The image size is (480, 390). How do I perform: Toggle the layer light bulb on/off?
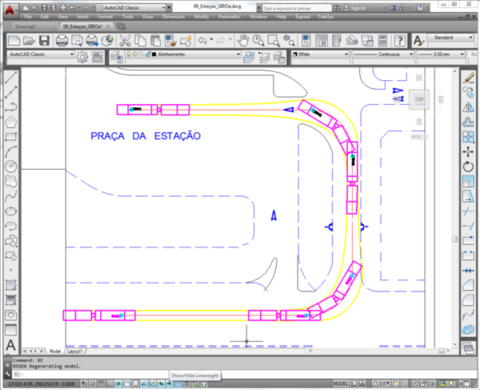129,54
